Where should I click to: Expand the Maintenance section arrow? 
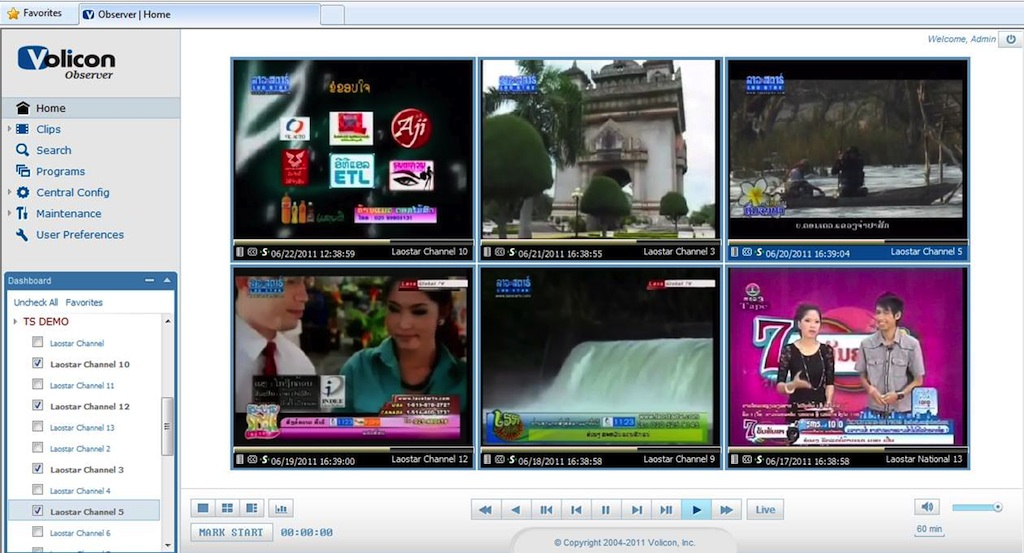pos(8,213)
